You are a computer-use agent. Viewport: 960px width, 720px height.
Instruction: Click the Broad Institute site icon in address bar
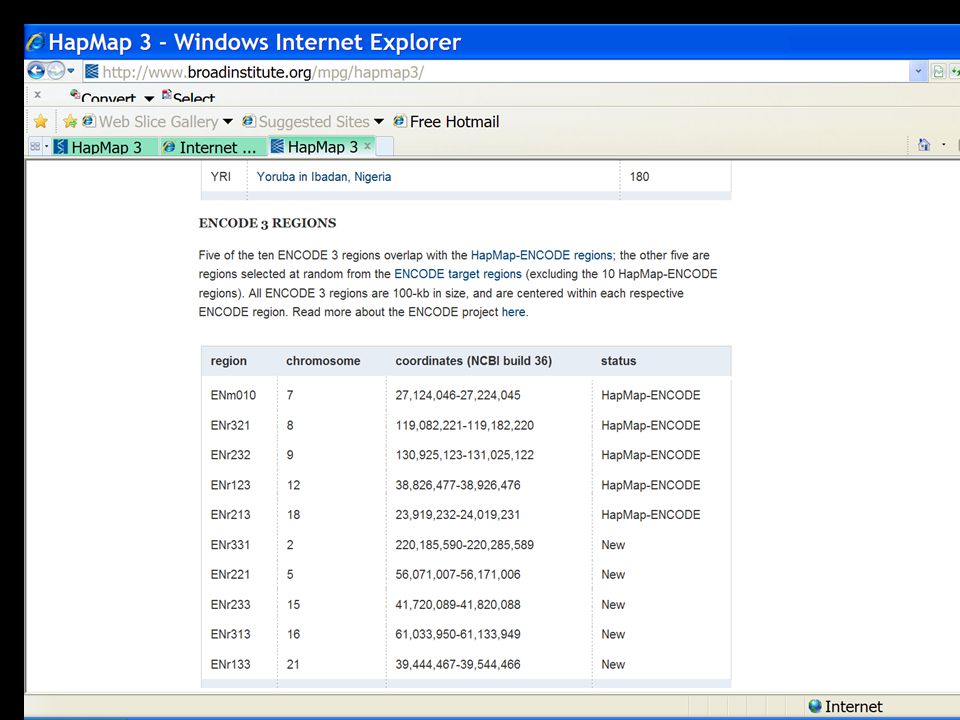pyautogui.click(x=91, y=72)
